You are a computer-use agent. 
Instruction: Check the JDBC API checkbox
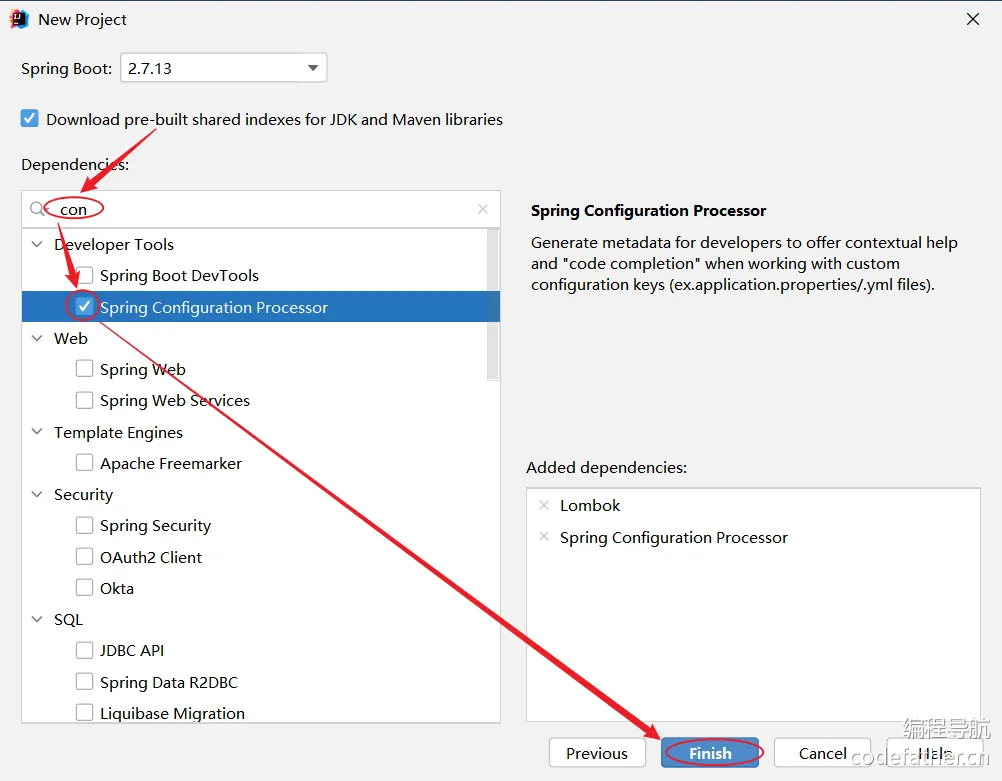pyautogui.click(x=84, y=650)
